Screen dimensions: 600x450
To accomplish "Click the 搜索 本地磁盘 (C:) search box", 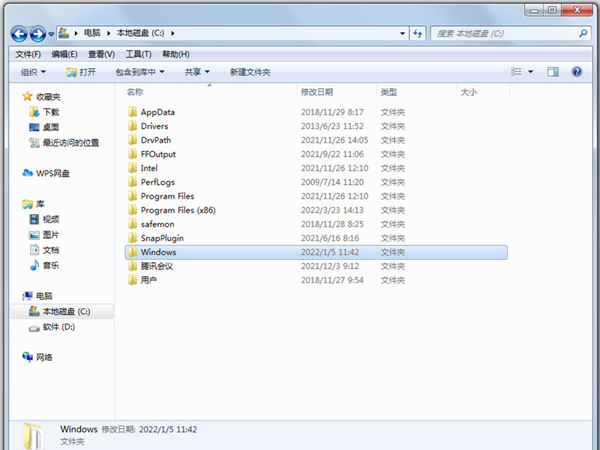I will pyautogui.click(x=510, y=33).
